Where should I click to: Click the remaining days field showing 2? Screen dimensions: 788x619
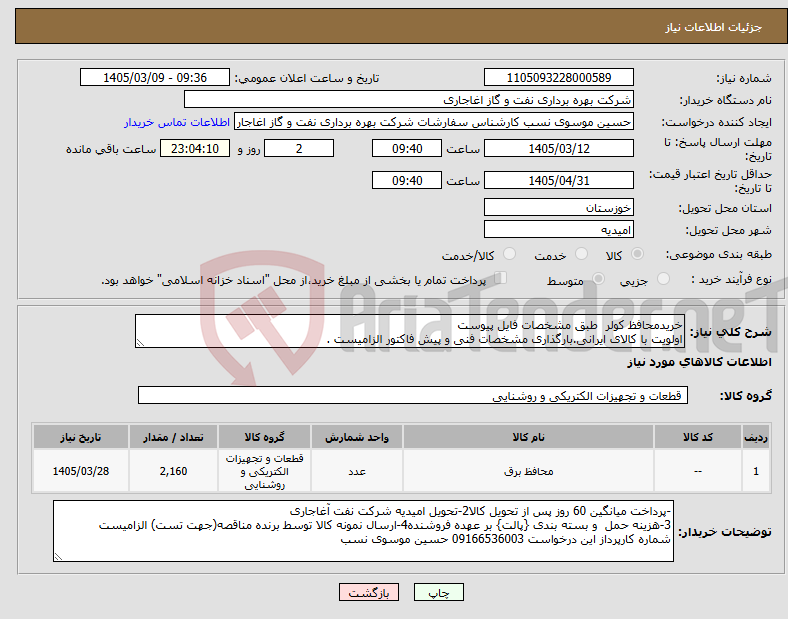[x=299, y=148]
